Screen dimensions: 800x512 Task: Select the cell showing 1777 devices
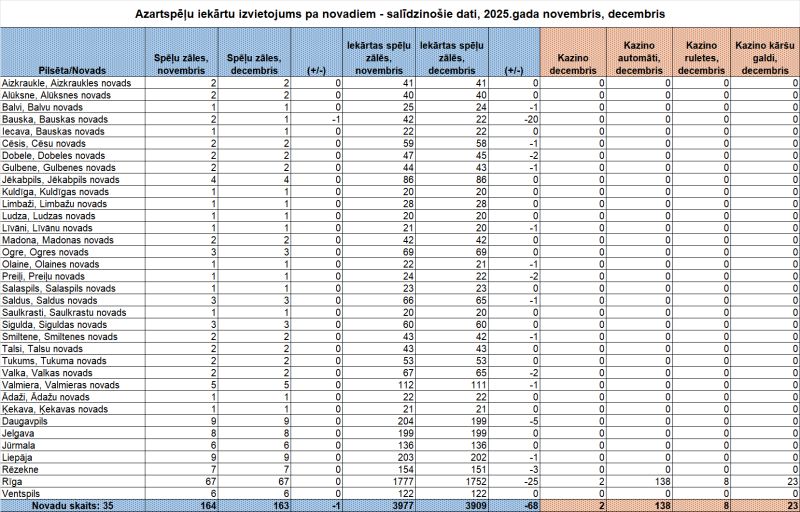click(x=380, y=481)
